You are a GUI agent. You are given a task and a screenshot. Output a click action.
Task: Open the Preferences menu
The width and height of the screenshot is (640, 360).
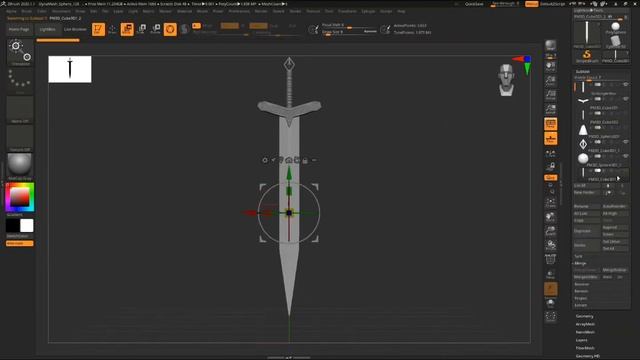(239, 11)
